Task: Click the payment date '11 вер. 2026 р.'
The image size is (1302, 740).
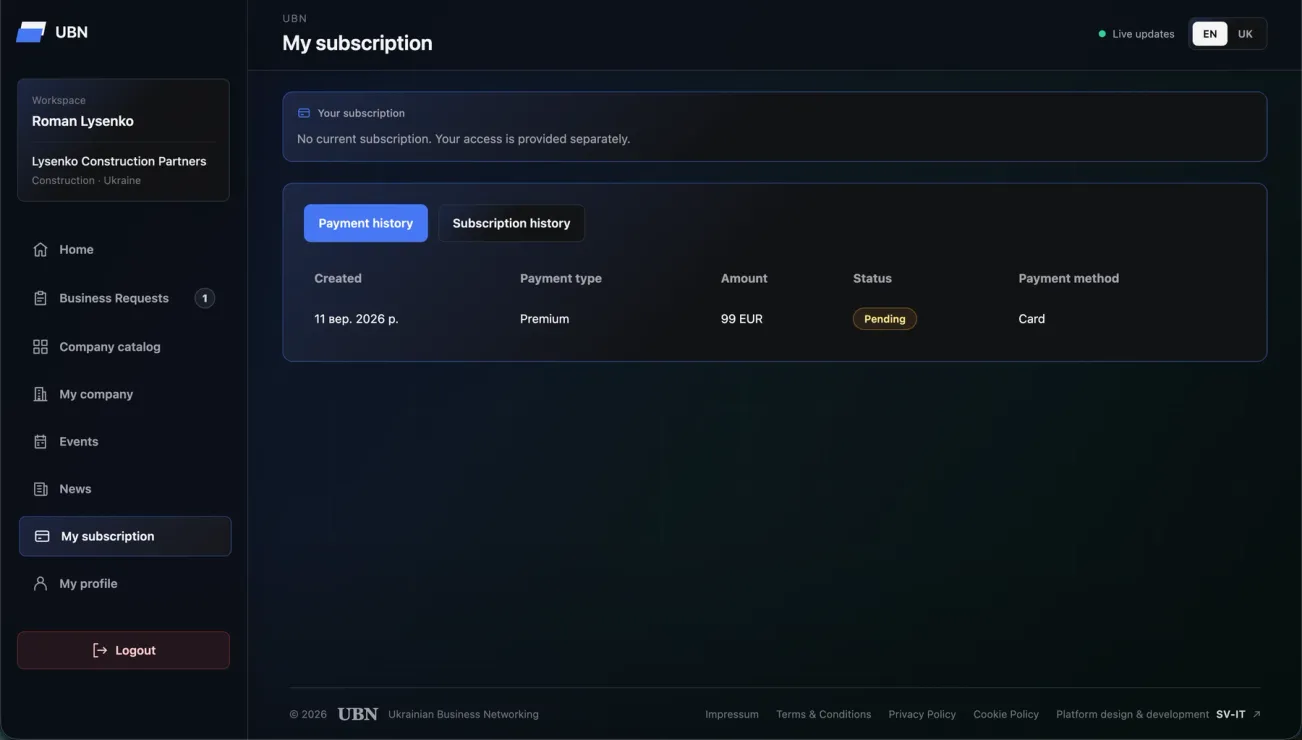Action: point(356,319)
